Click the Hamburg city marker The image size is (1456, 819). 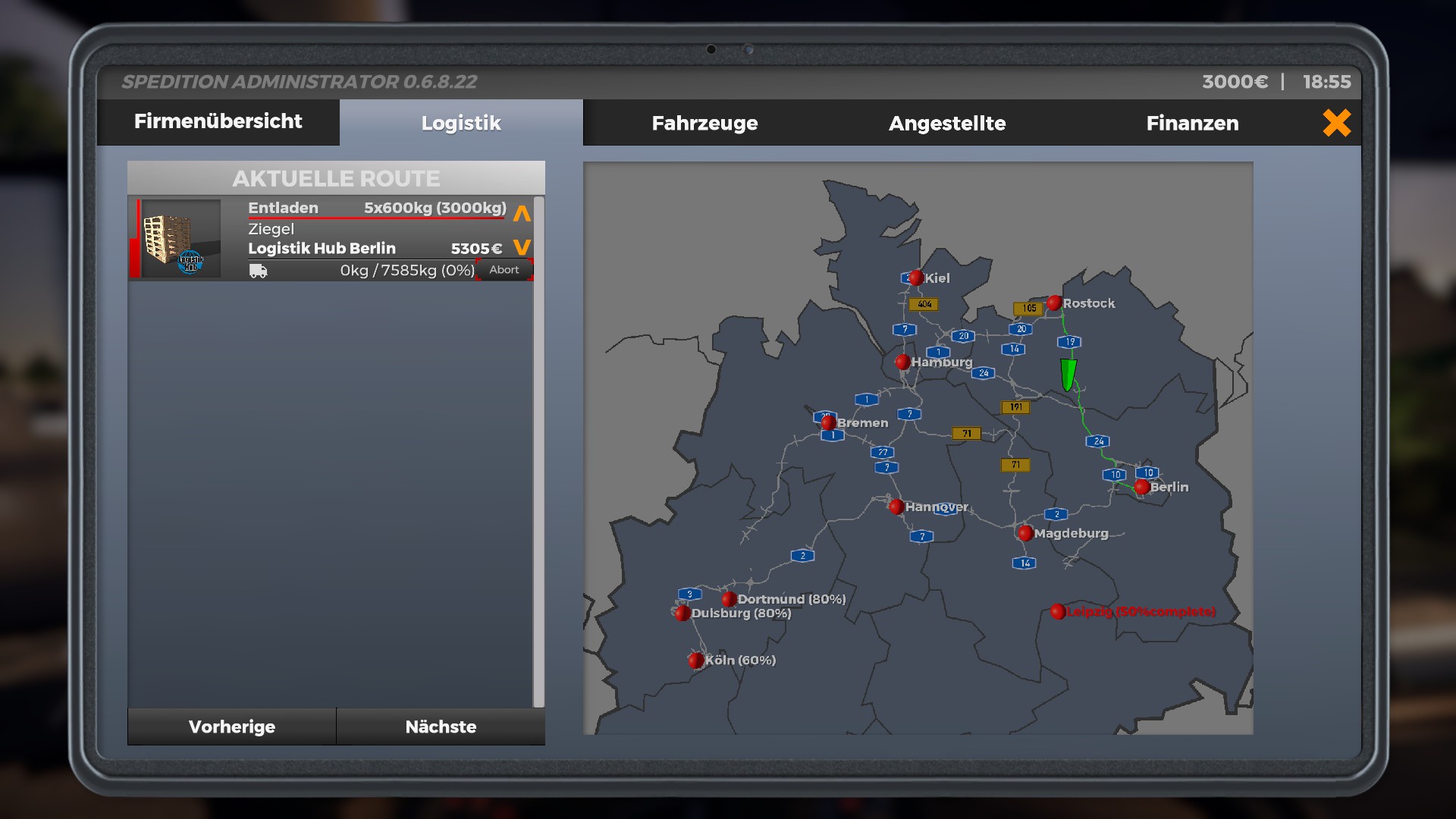[x=902, y=362]
